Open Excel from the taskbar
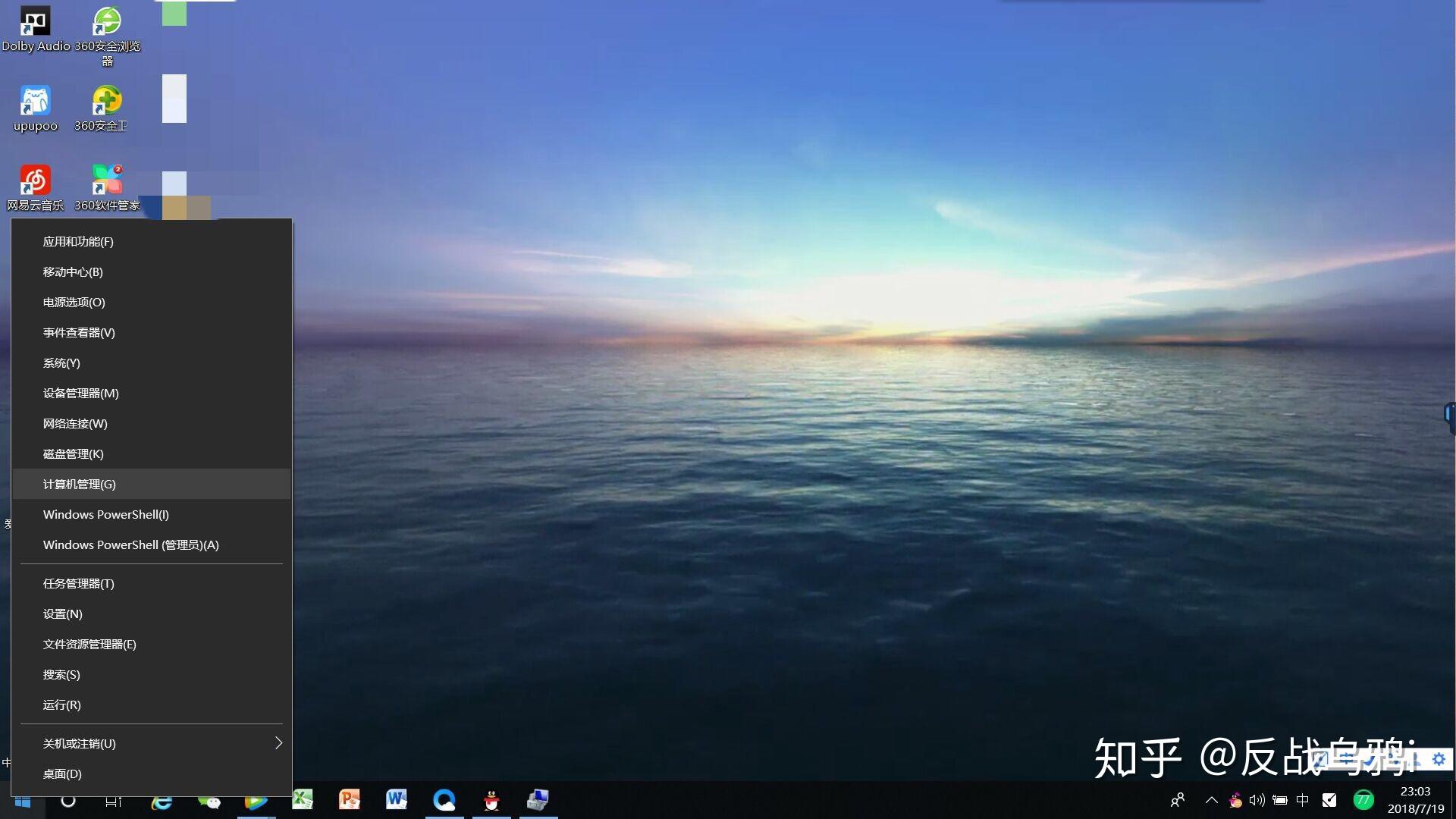This screenshot has width=1456, height=819. [303, 799]
